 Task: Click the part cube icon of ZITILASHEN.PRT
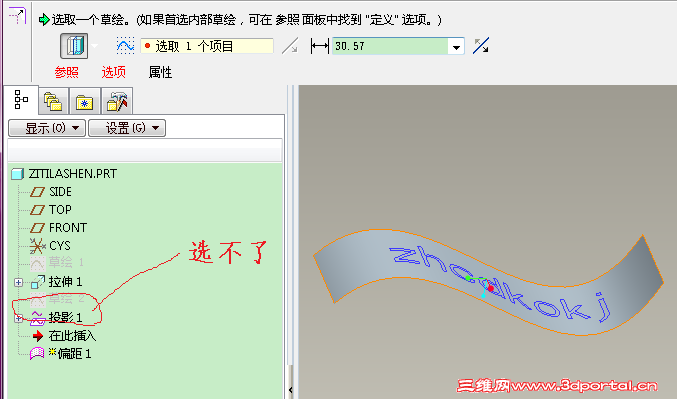coord(17,174)
